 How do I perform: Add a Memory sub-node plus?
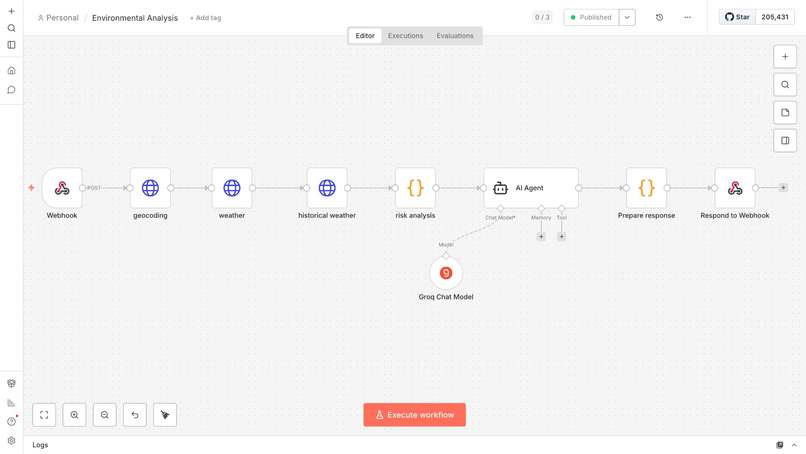pyautogui.click(x=541, y=237)
